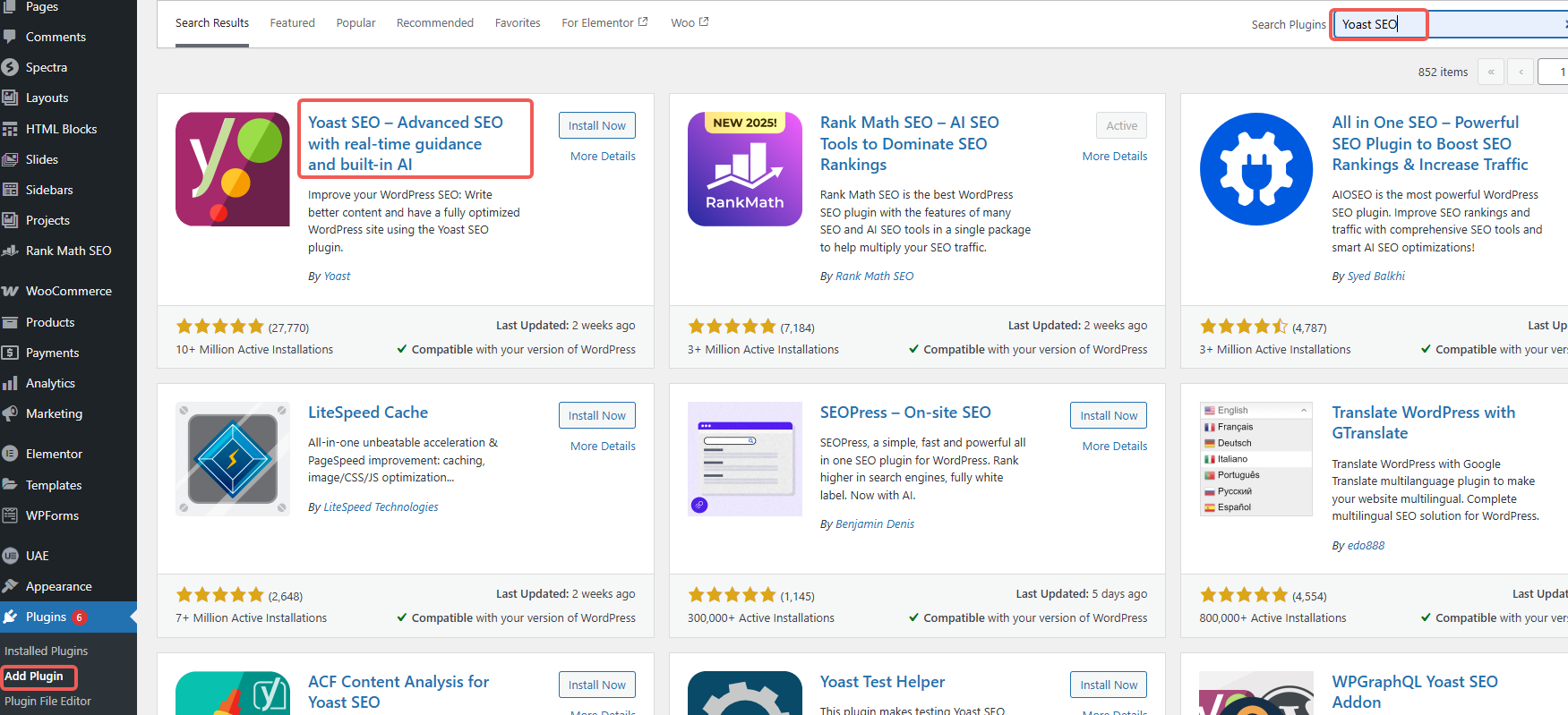This screenshot has height=715, width=1568.
Task: Click the Elementor sidebar icon
Action: [x=10, y=454]
